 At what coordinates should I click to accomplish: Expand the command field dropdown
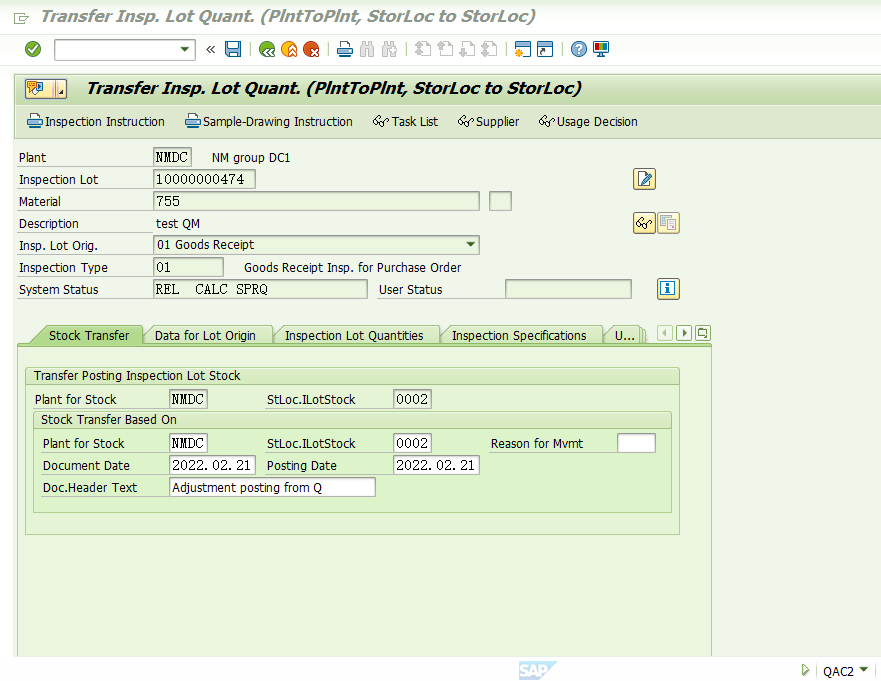pos(185,49)
